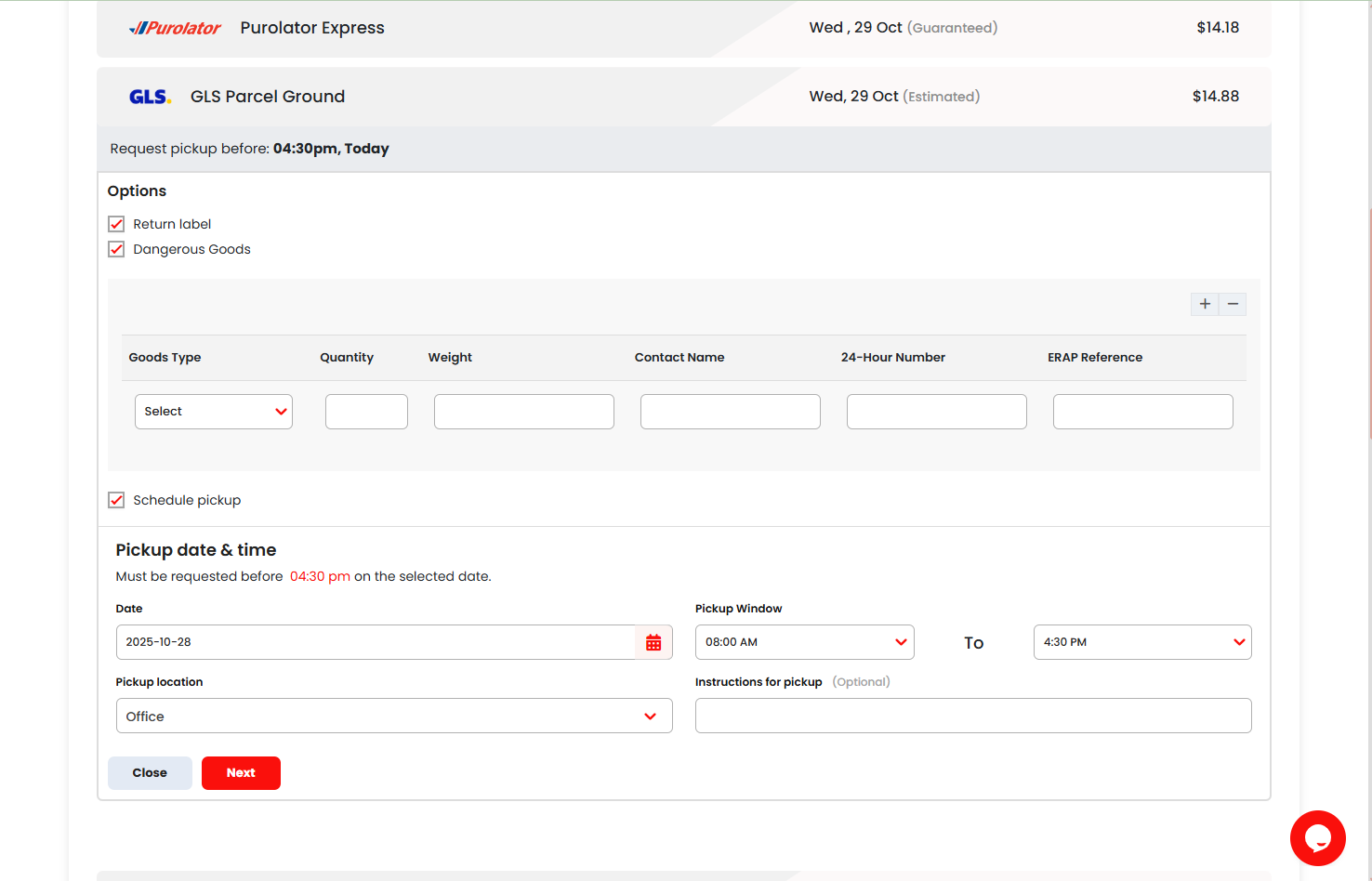
Task: Open the Goods Type Select dropdown
Action: click(213, 411)
